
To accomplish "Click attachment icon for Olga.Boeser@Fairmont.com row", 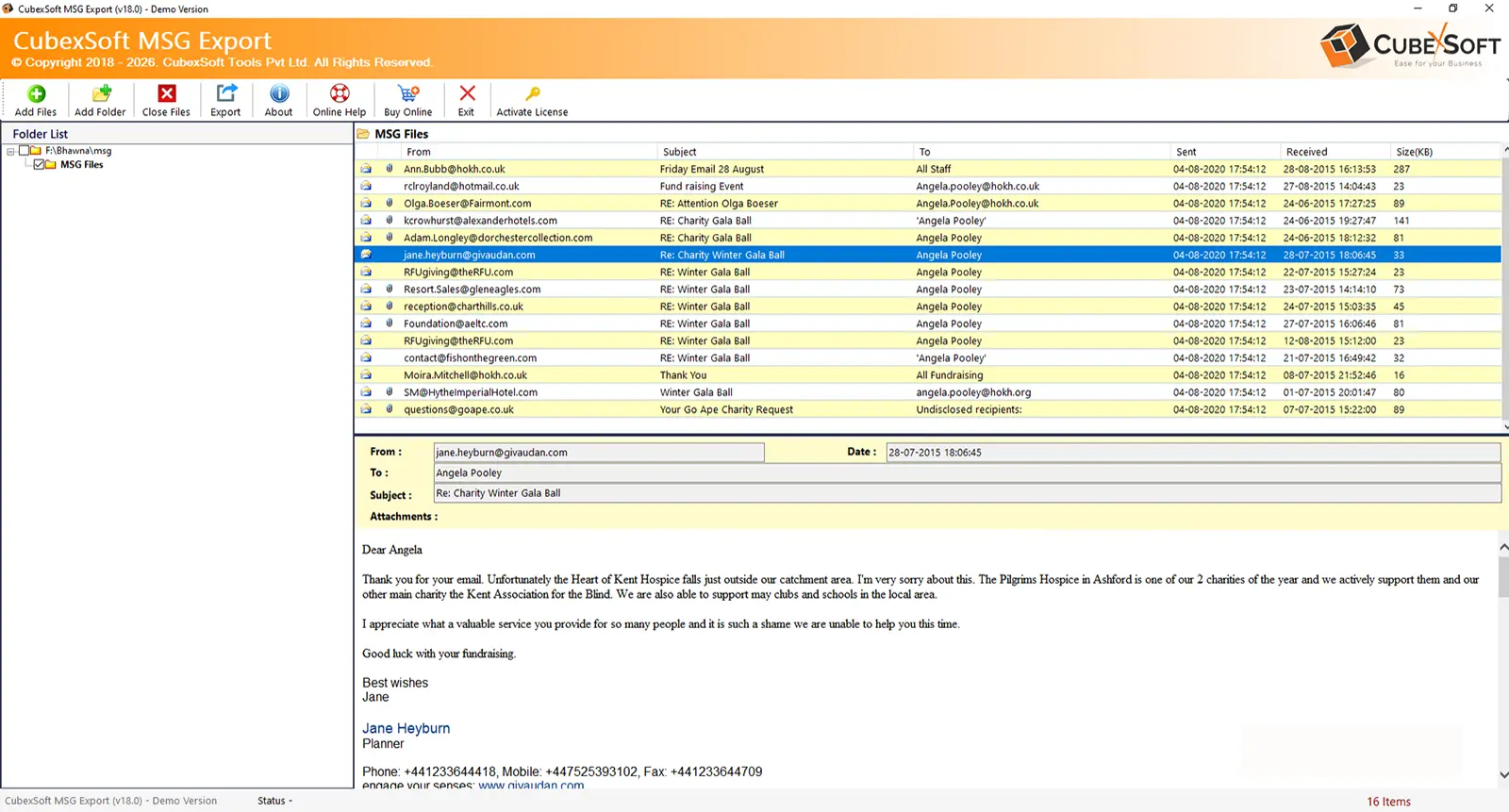I will [389, 203].
